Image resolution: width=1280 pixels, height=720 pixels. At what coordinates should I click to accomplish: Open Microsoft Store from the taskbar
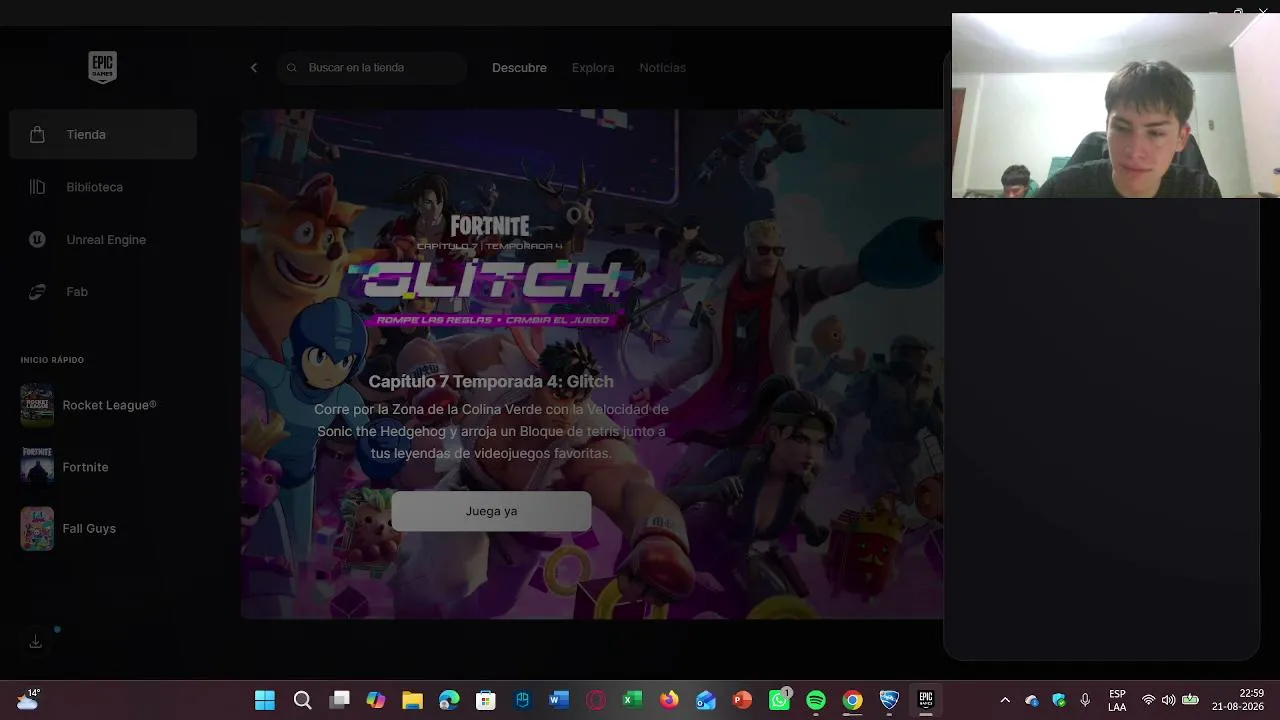[486, 700]
